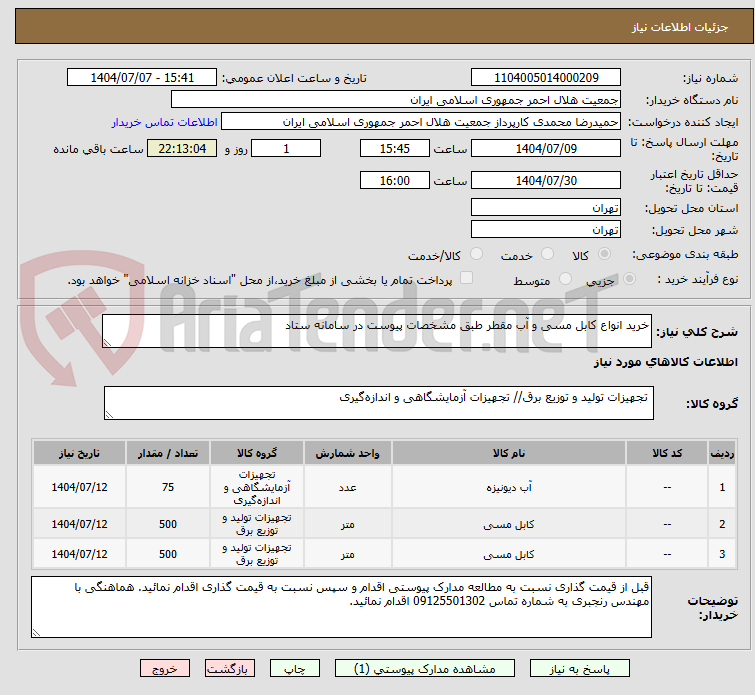This screenshot has height=695, width=755.
Task: Click the announcement date field 1404/07/07 - 15:41
Action: pyautogui.click(x=142, y=78)
